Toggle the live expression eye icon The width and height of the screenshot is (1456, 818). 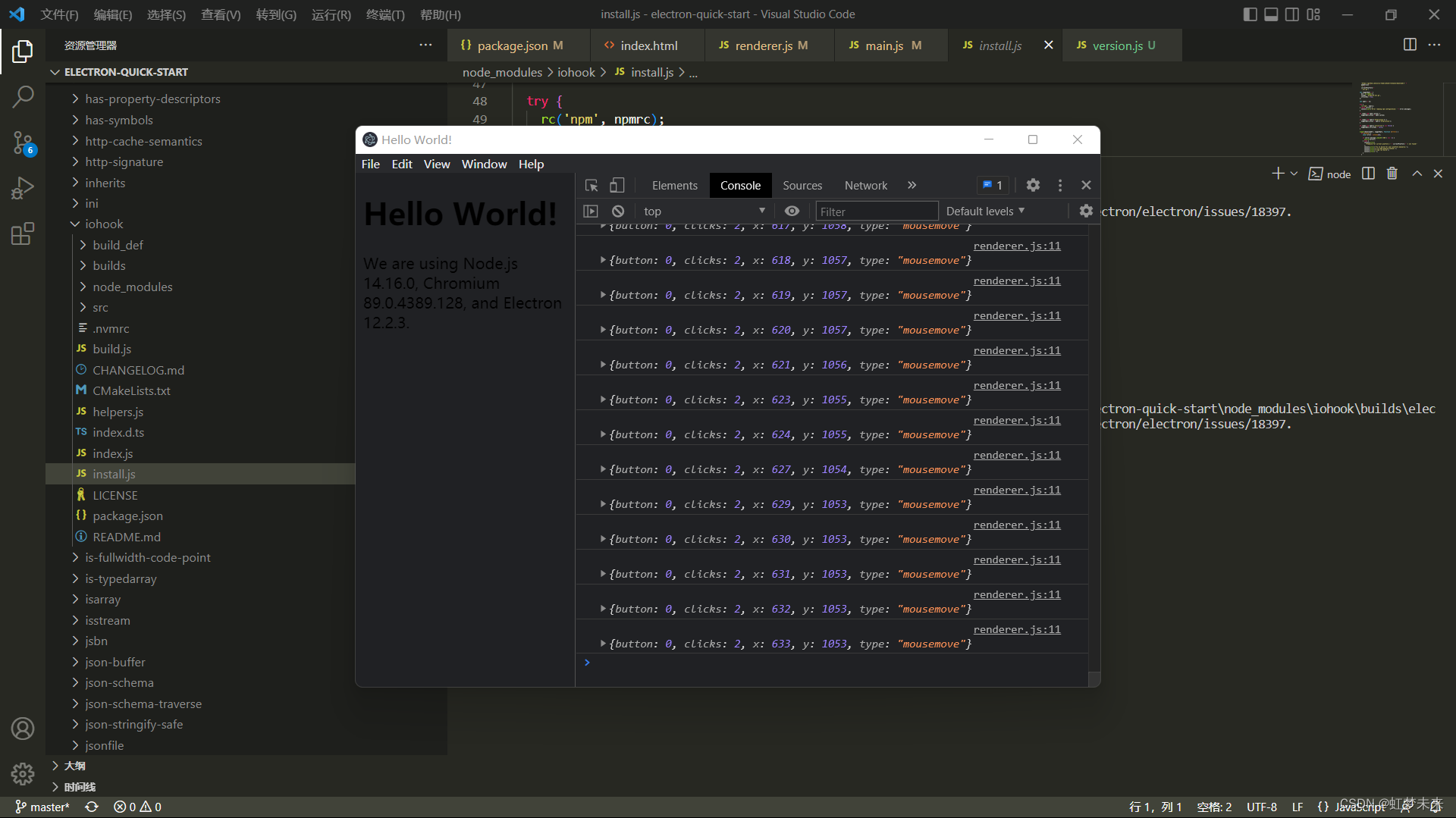click(792, 212)
